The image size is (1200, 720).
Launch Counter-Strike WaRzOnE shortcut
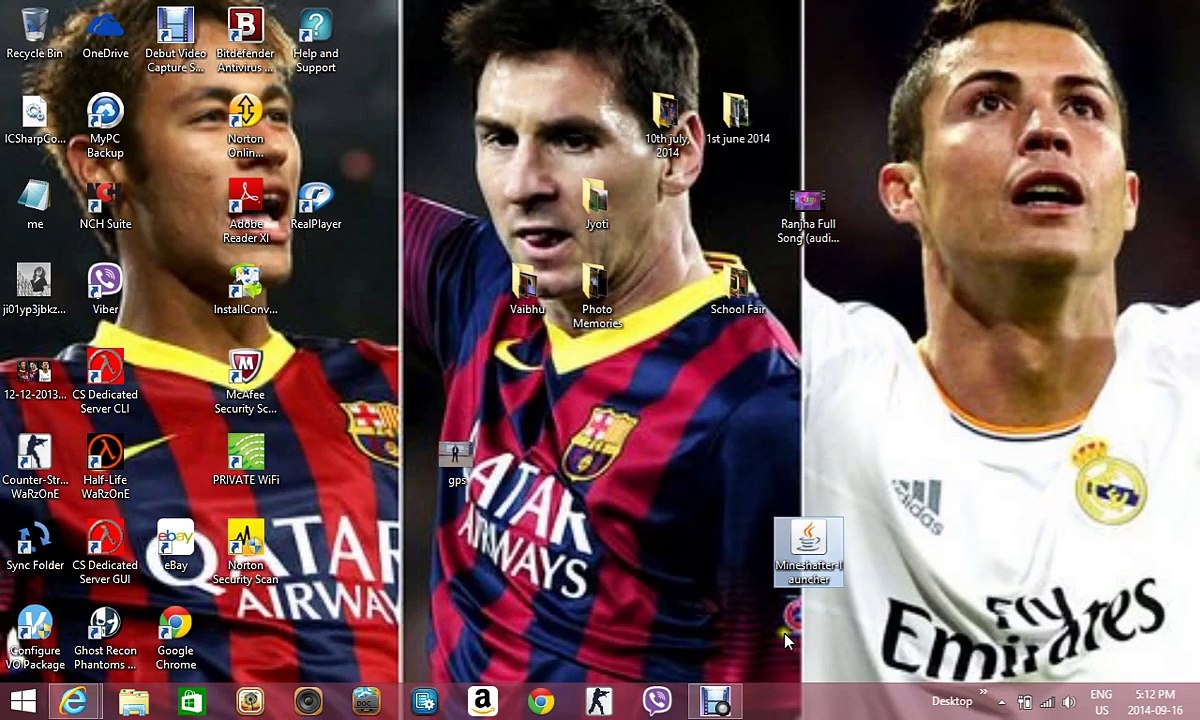tap(35, 466)
